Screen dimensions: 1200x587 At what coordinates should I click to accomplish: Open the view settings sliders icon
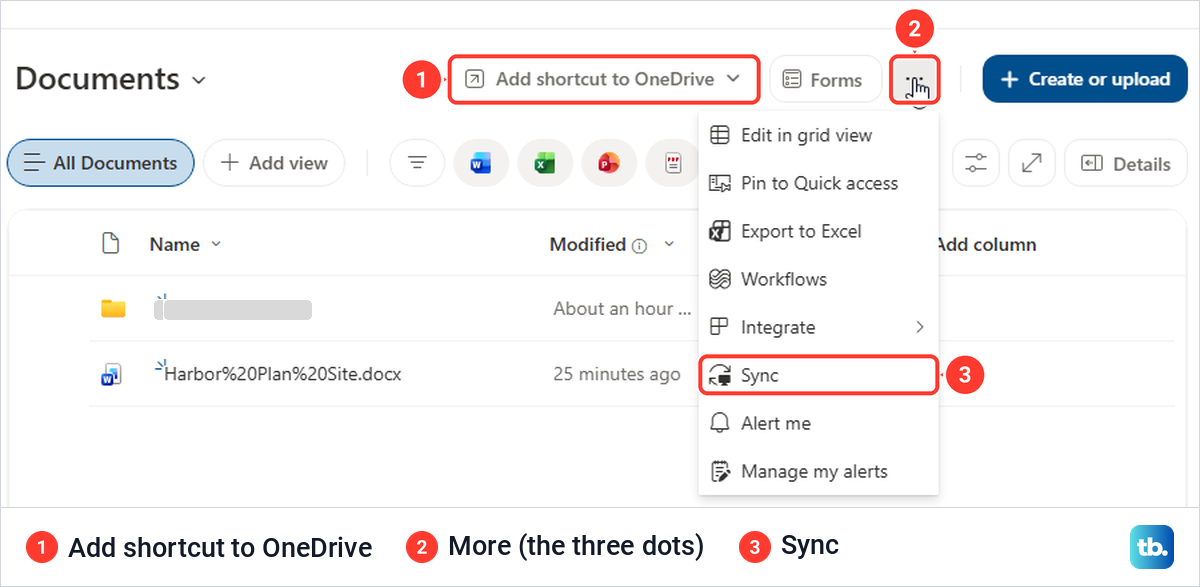pos(976,163)
